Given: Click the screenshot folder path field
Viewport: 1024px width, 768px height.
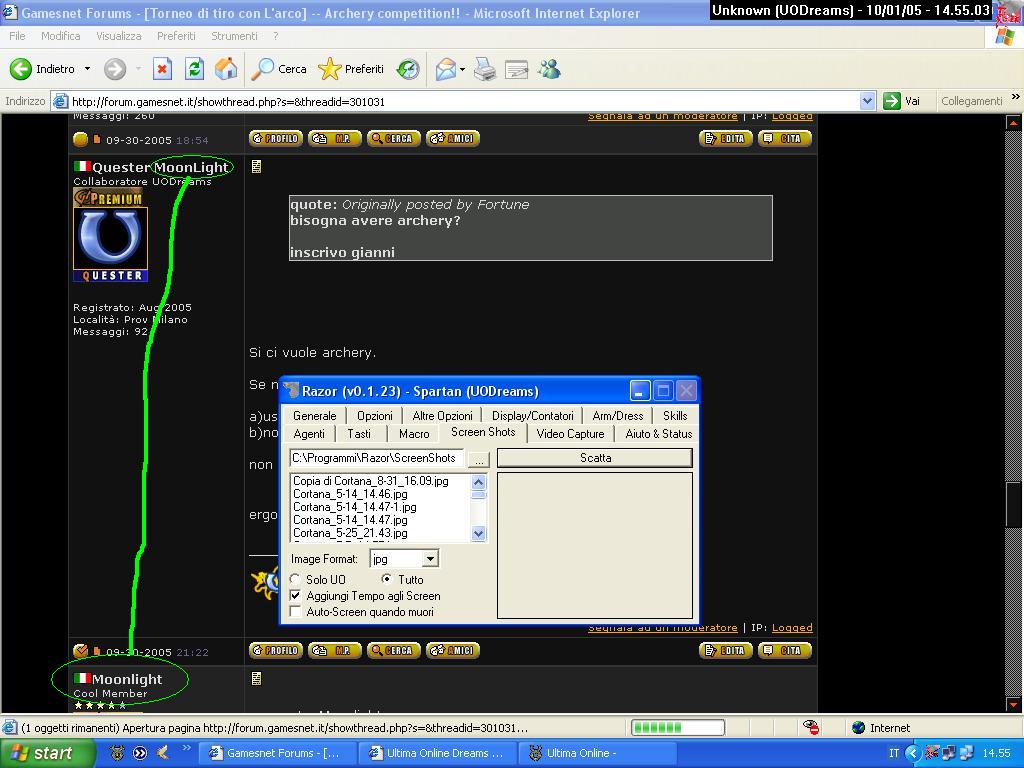Looking at the screenshot, I should pyautogui.click(x=377, y=458).
